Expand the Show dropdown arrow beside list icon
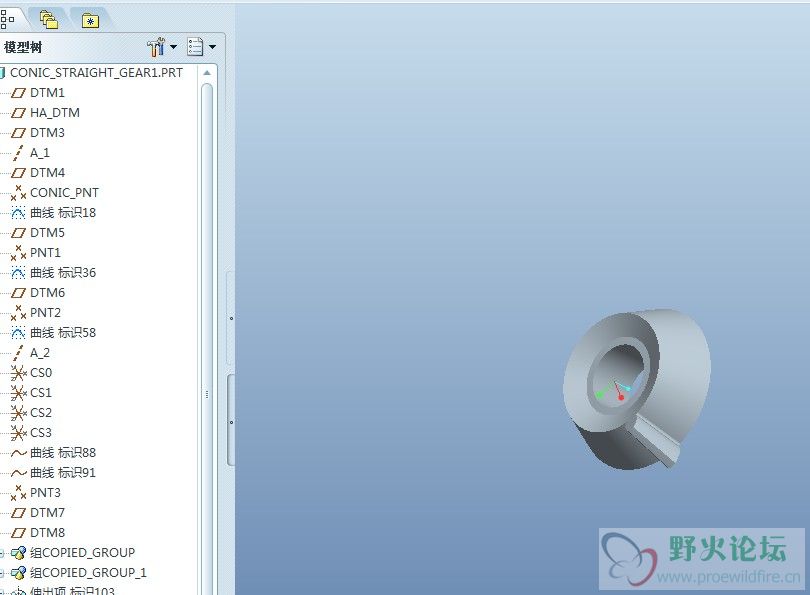Image resolution: width=810 pixels, height=595 pixels. click(212, 47)
